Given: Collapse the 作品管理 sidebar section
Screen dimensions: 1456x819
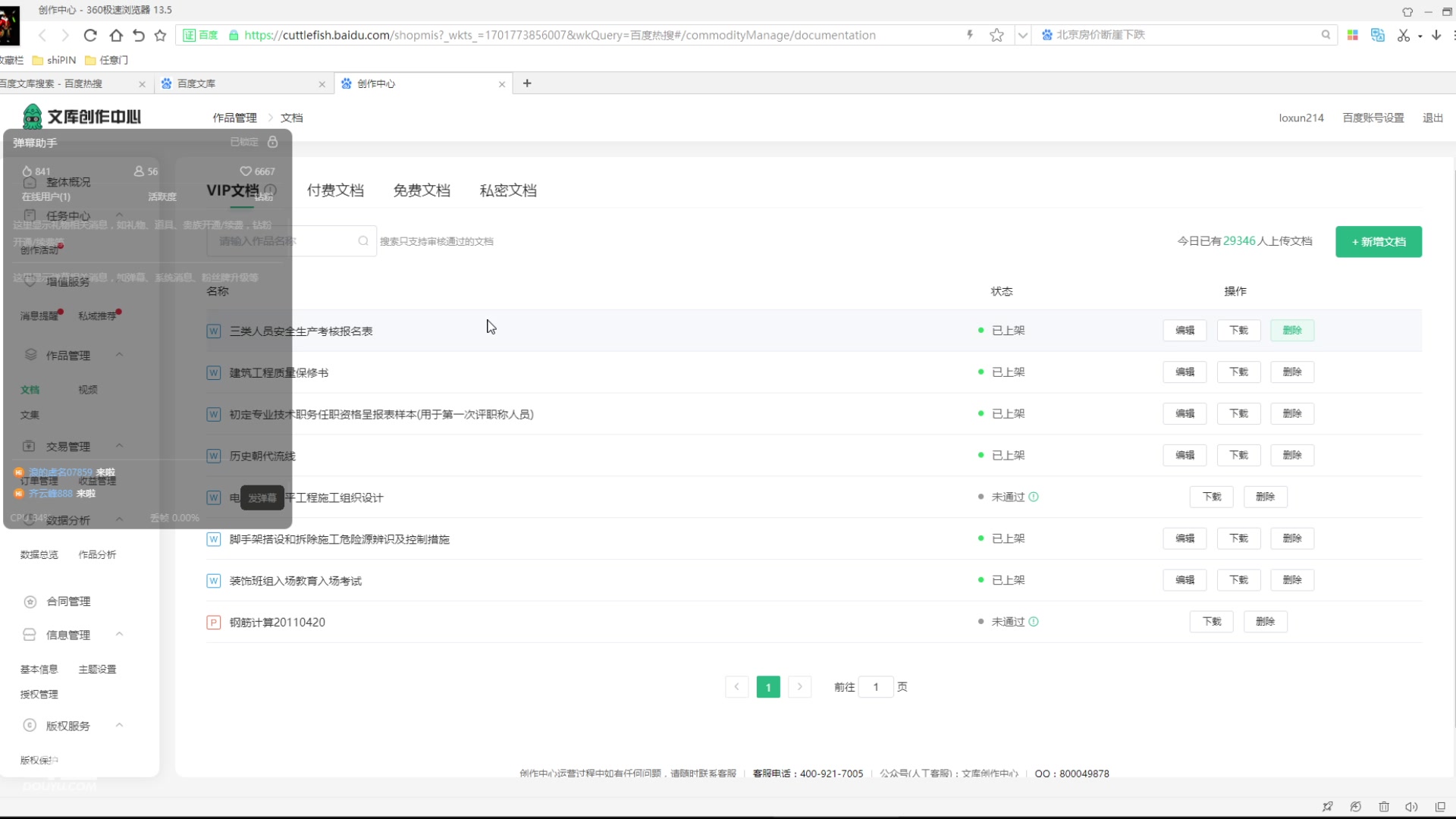Looking at the screenshot, I should [119, 355].
